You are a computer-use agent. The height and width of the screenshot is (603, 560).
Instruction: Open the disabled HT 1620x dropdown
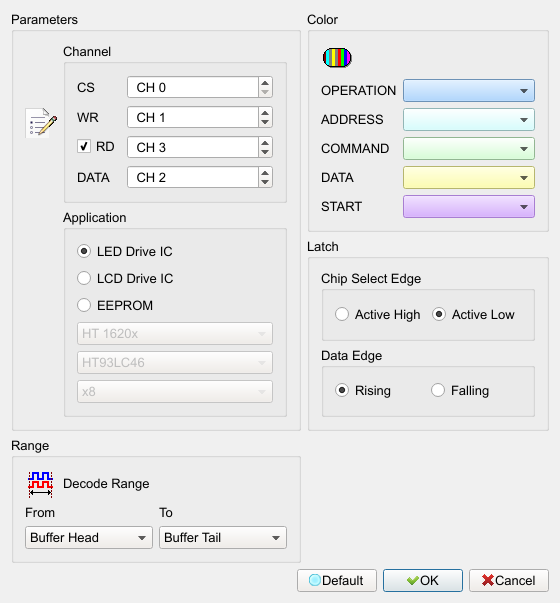click(x=175, y=333)
